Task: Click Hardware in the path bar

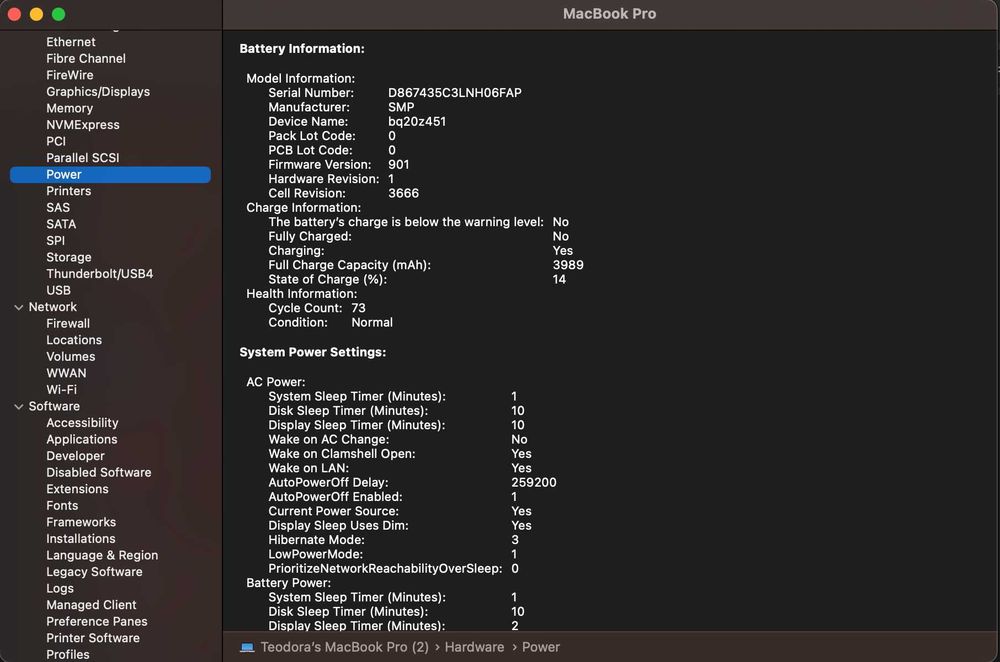Action: 474,647
